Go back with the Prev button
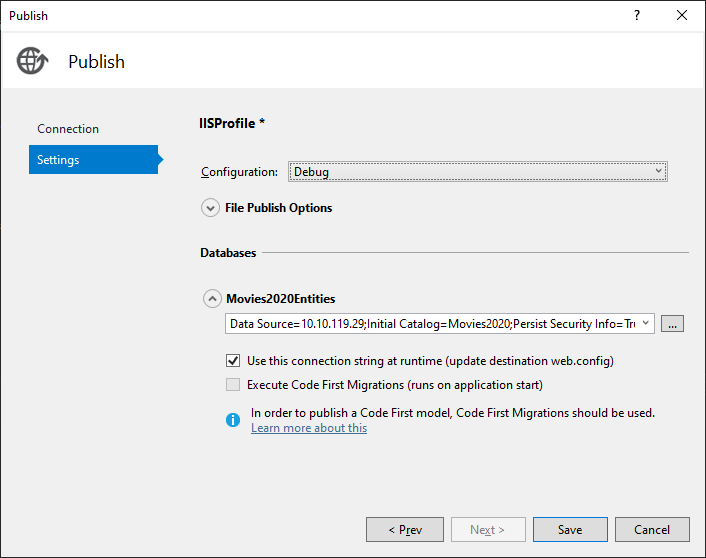Screen dimensions: 706x558 coord(405,530)
